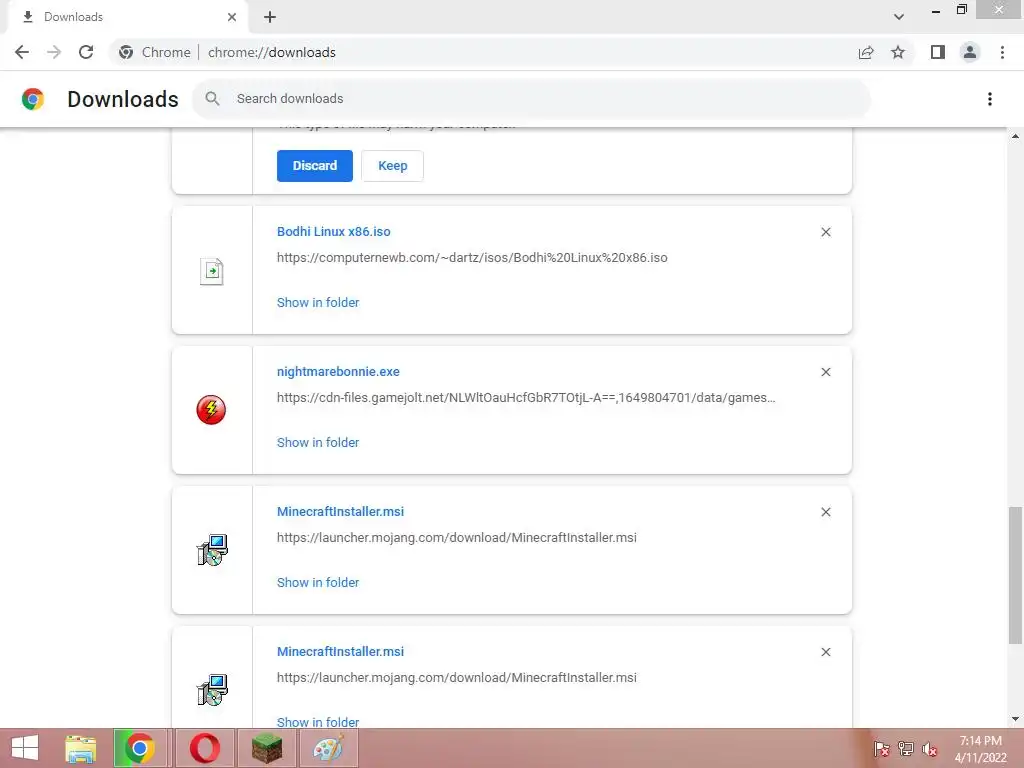This screenshot has height=768, width=1024.
Task: Click the scrollbar down arrow
Action: 1015,720
